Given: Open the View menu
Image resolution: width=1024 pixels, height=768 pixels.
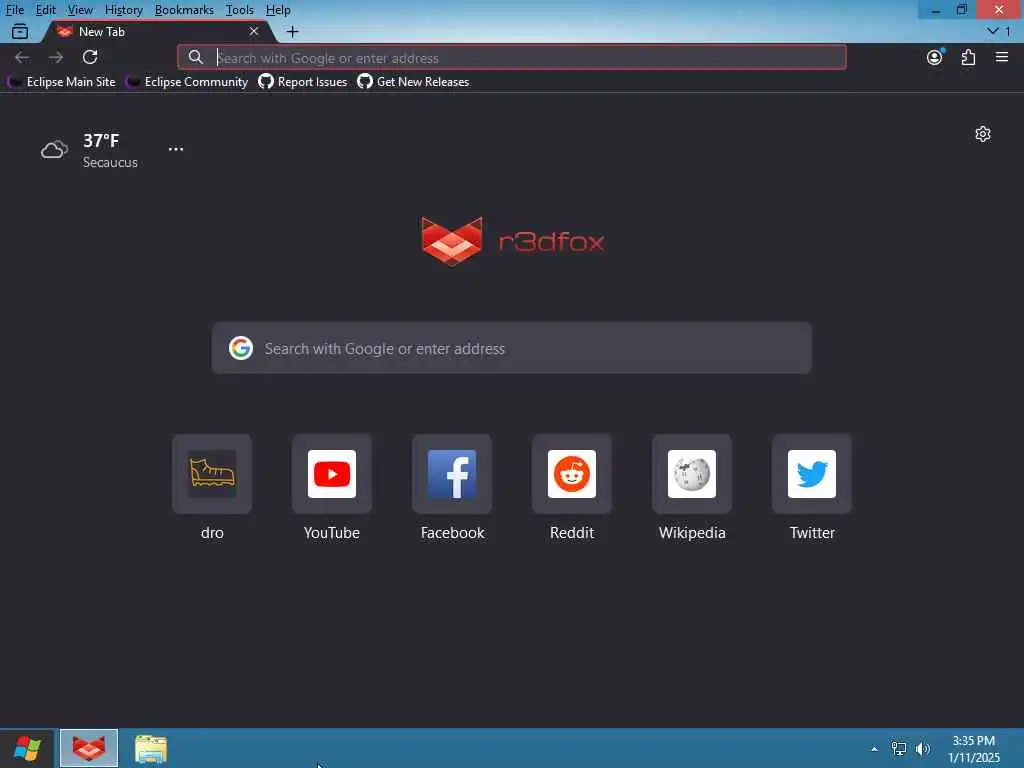Looking at the screenshot, I should coord(80,10).
